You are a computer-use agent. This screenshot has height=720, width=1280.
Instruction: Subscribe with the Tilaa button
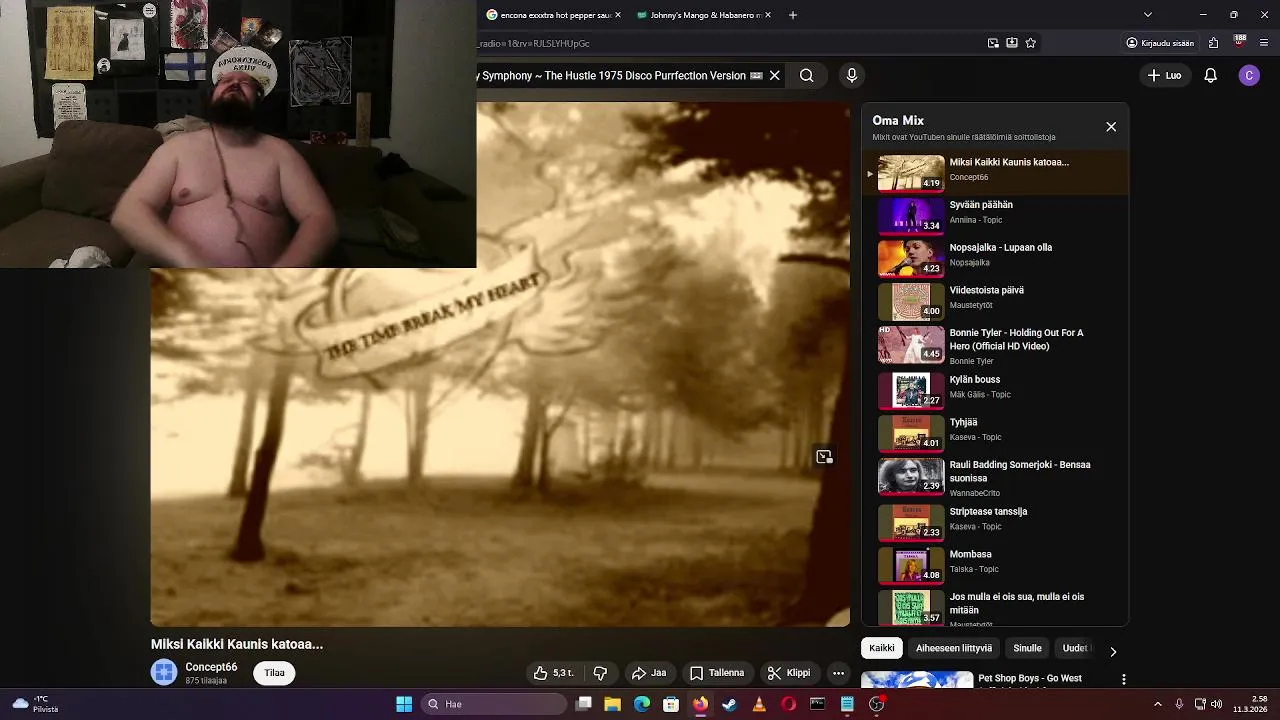(x=275, y=673)
